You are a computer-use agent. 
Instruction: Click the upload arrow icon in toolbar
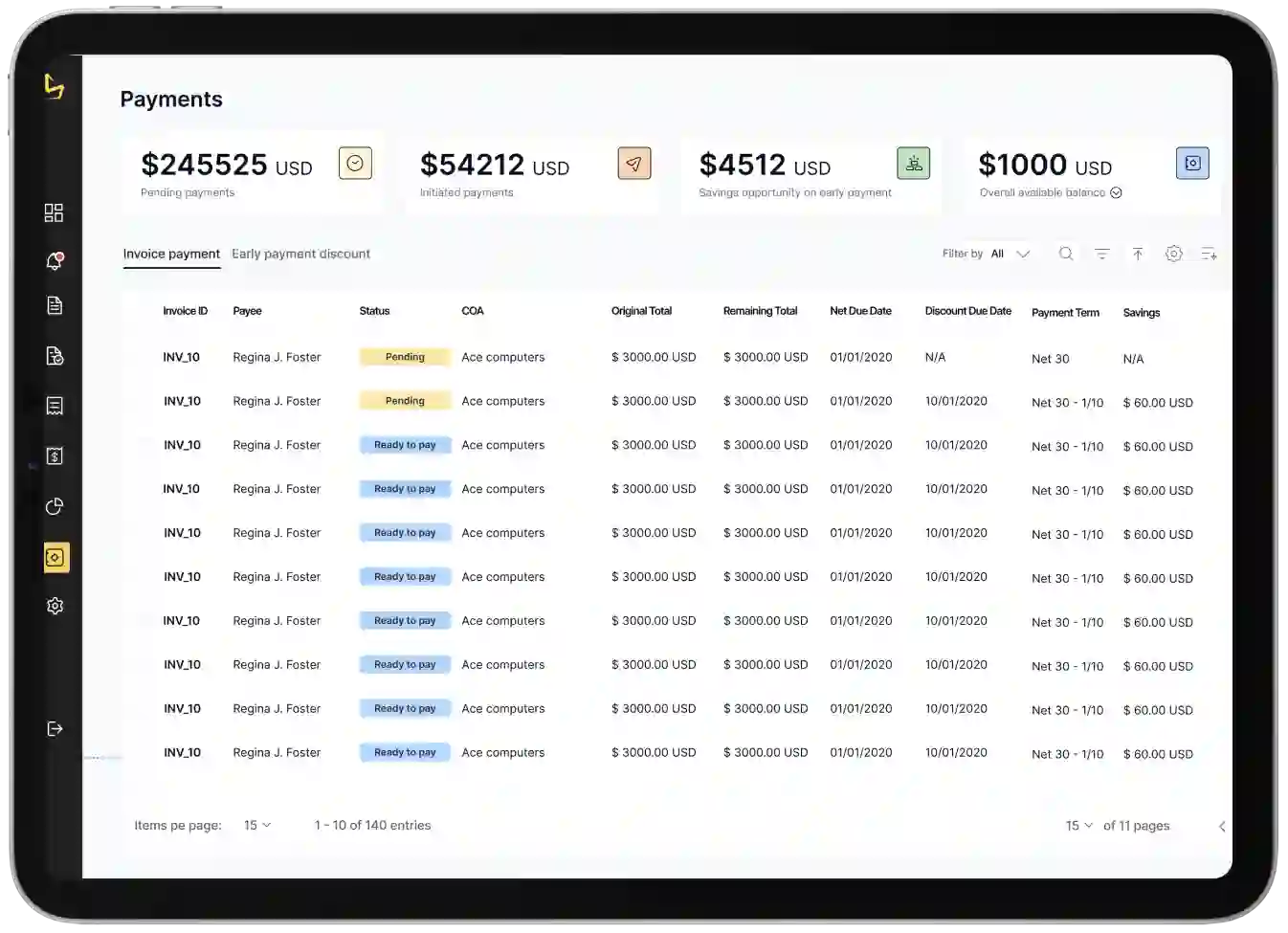click(x=1138, y=254)
